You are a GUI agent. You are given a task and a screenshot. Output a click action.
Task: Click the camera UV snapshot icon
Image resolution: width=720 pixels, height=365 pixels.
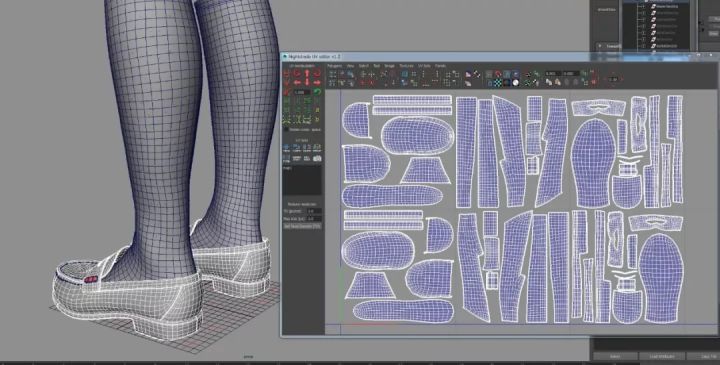pos(317,158)
